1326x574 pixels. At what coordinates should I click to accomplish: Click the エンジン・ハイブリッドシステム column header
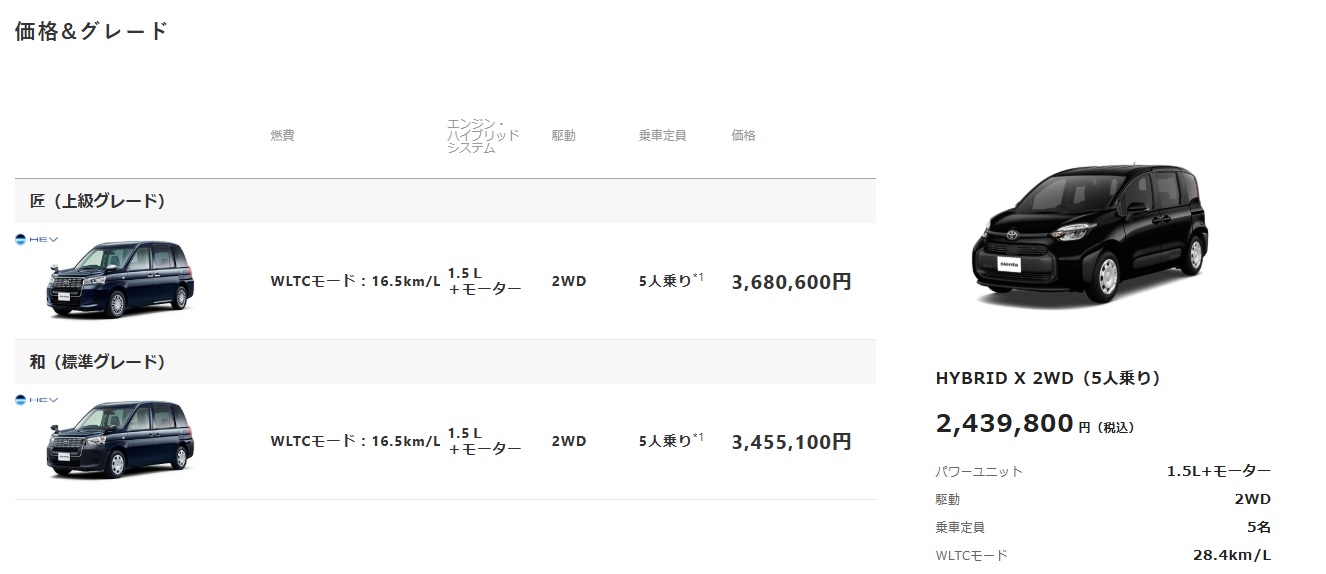click(483, 135)
